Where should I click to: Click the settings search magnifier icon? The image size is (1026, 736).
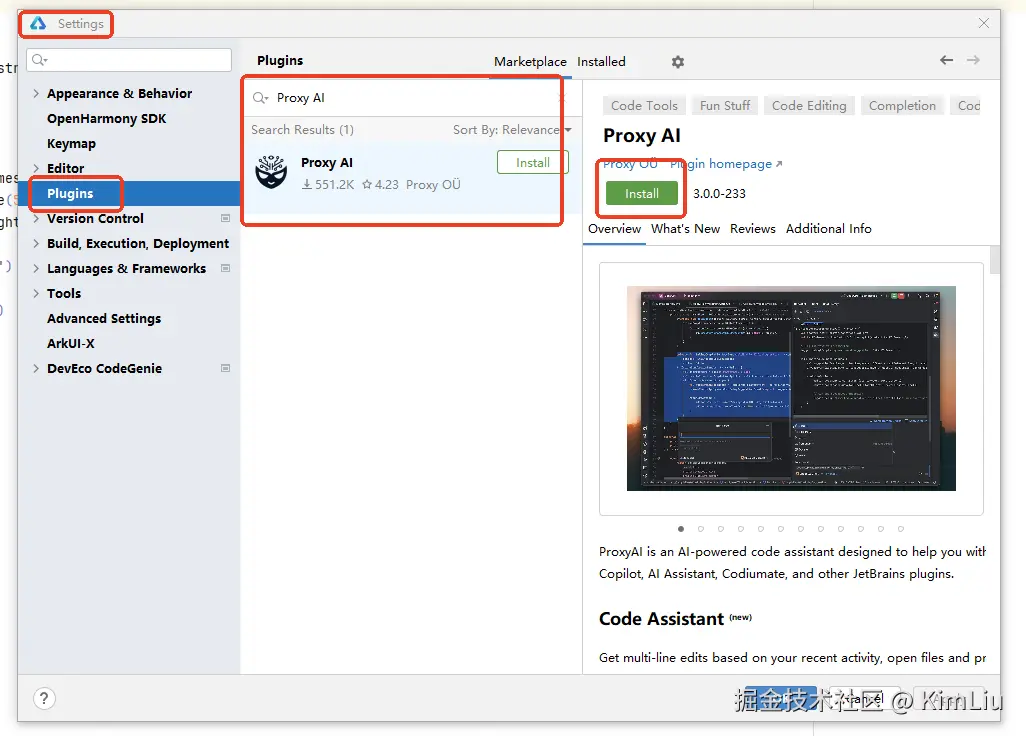click(x=39, y=60)
